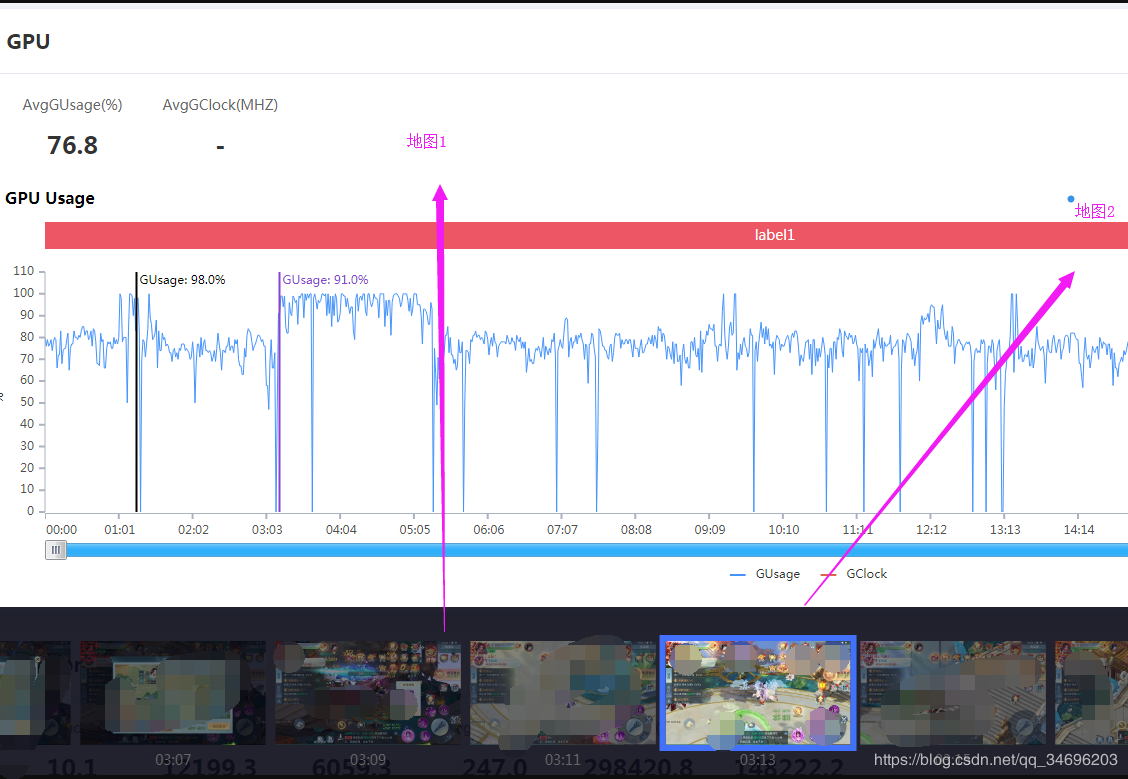Click the blue timeline range bar
This screenshot has height=779, width=1128.
pos(596,550)
